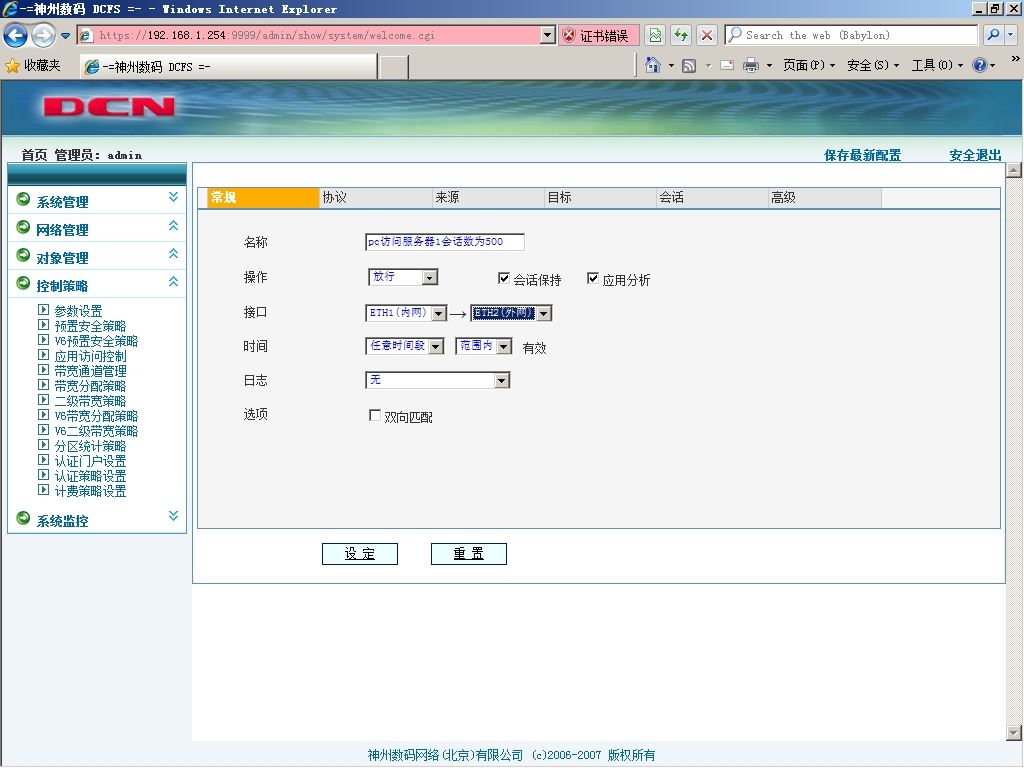This screenshot has width=1024, height=768.
Task: Stop loading with the red X icon
Action: (706, 35)
